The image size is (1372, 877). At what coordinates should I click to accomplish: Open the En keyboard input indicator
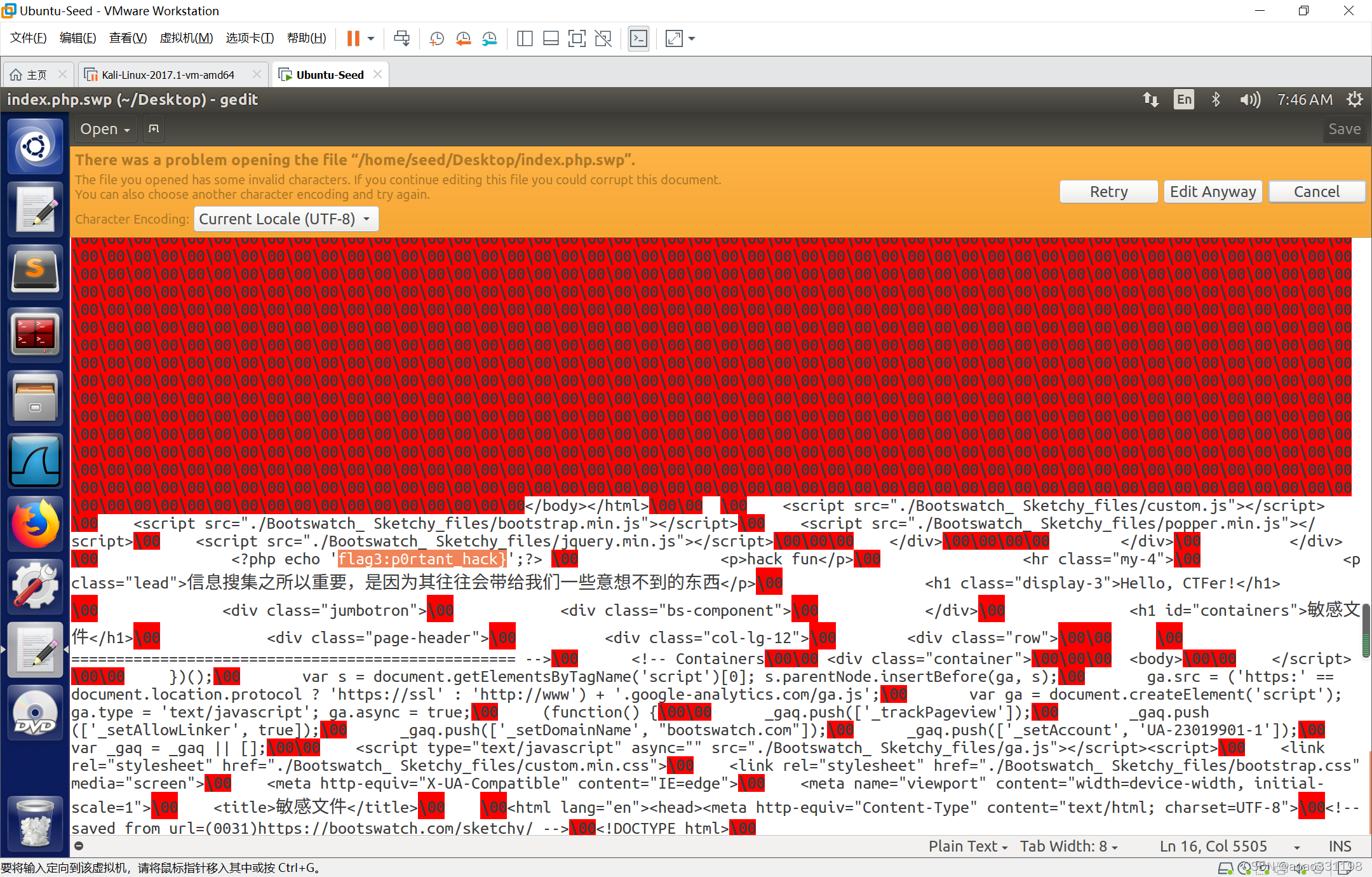(1184, 100)
